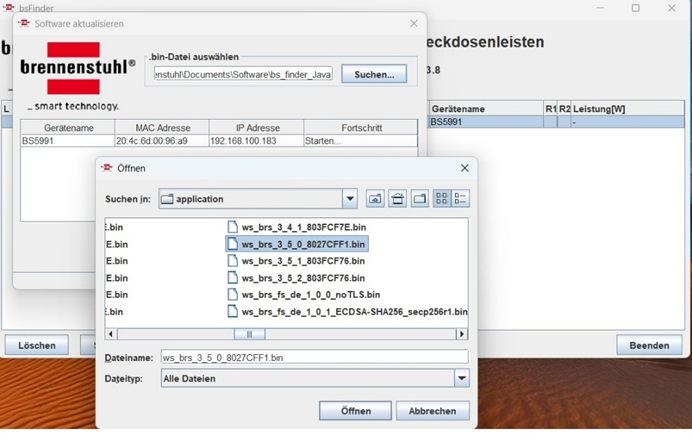692x448 pixels.
Task: Click the Löschen button in bsFinder
Action: point(37,345)
